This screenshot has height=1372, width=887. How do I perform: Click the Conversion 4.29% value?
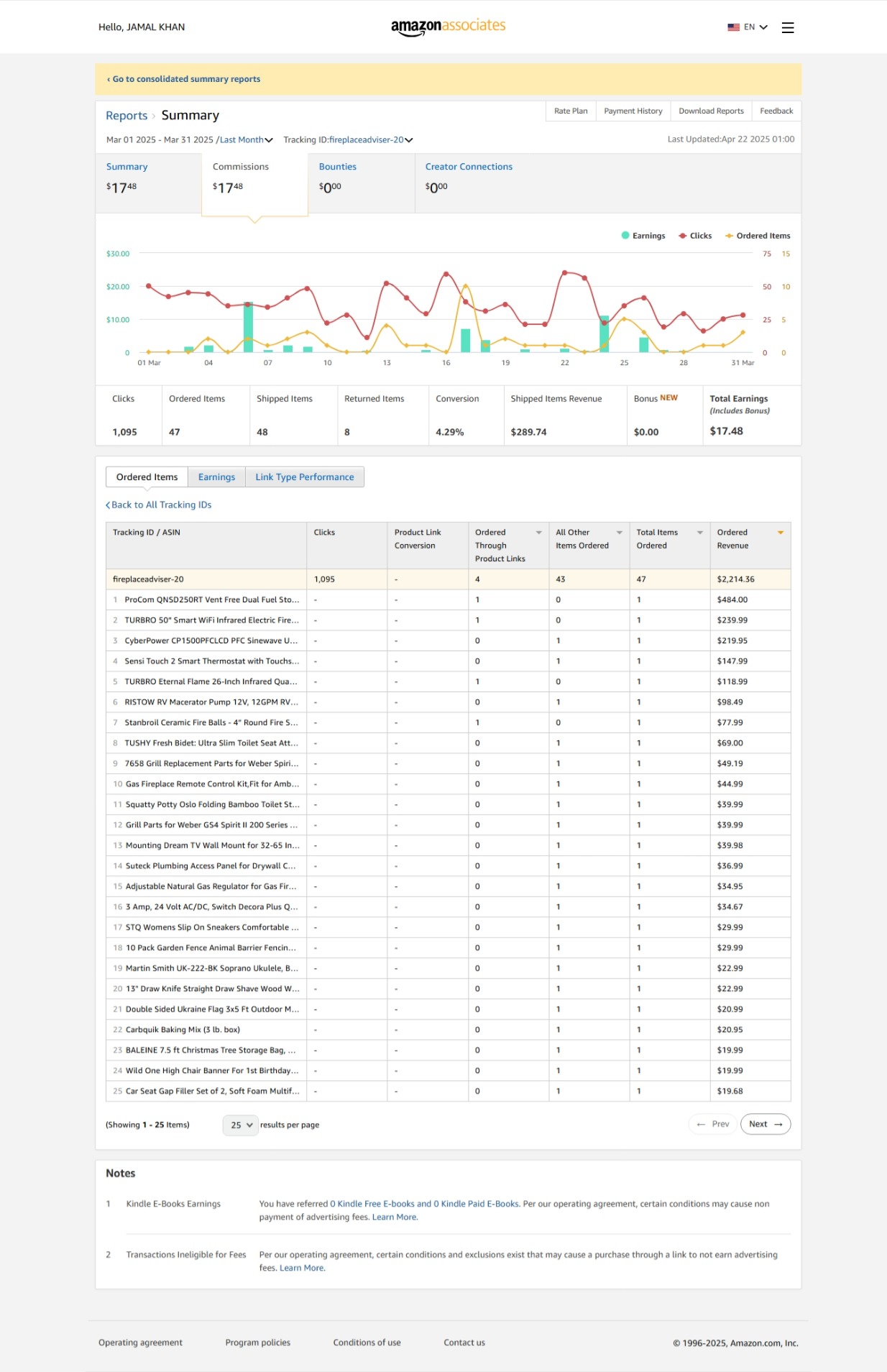(450, 432)
